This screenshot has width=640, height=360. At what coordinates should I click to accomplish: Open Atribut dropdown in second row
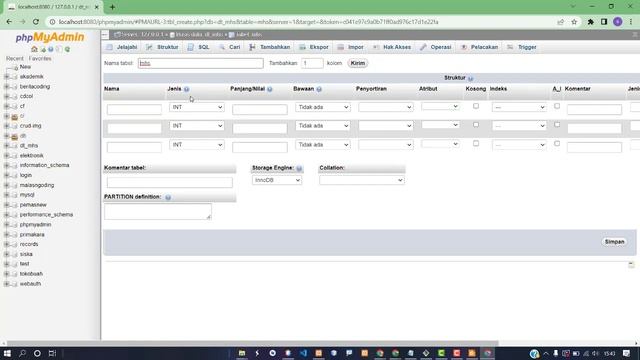(x=440, y=125)
